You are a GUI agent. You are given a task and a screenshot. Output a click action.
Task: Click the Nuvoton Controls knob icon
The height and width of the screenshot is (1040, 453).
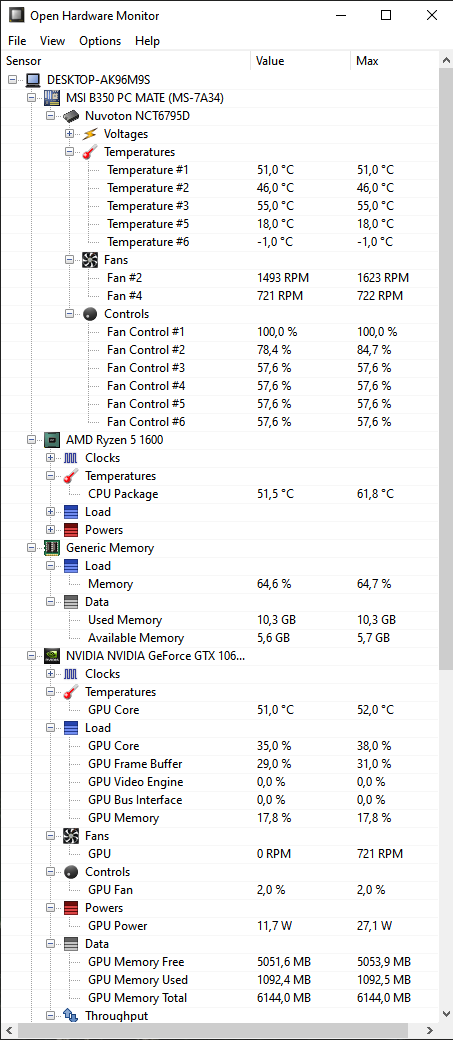90,314
